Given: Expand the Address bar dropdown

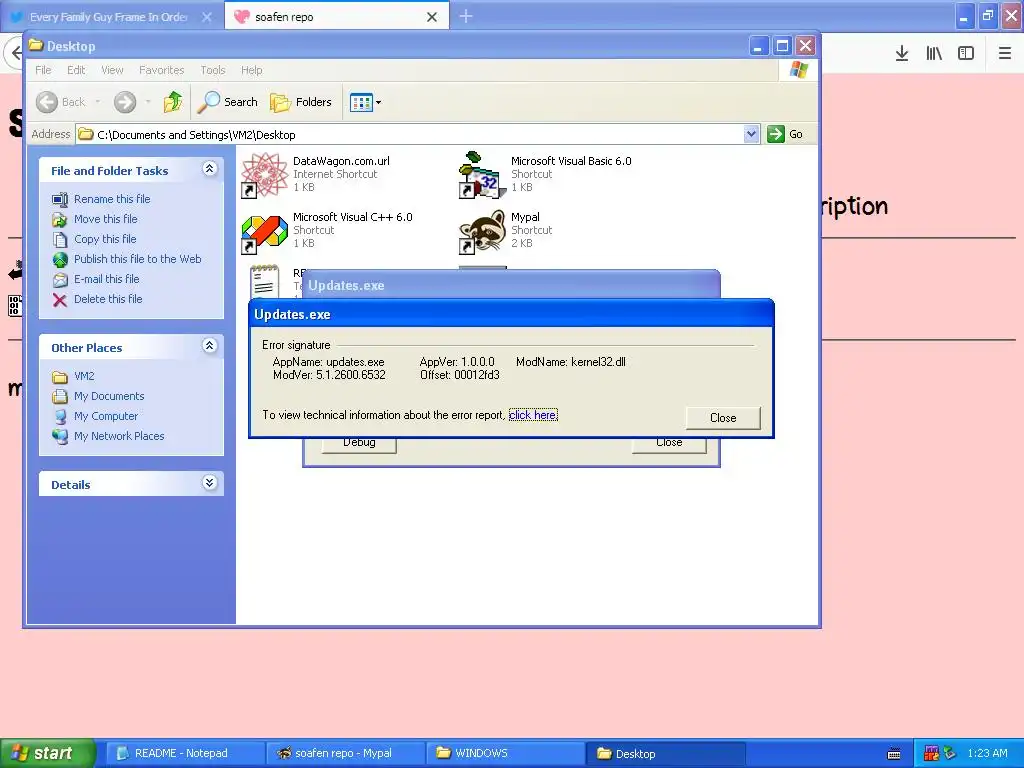Looking at the screenshot, I should pyautogui.click(x=751, y=134).
